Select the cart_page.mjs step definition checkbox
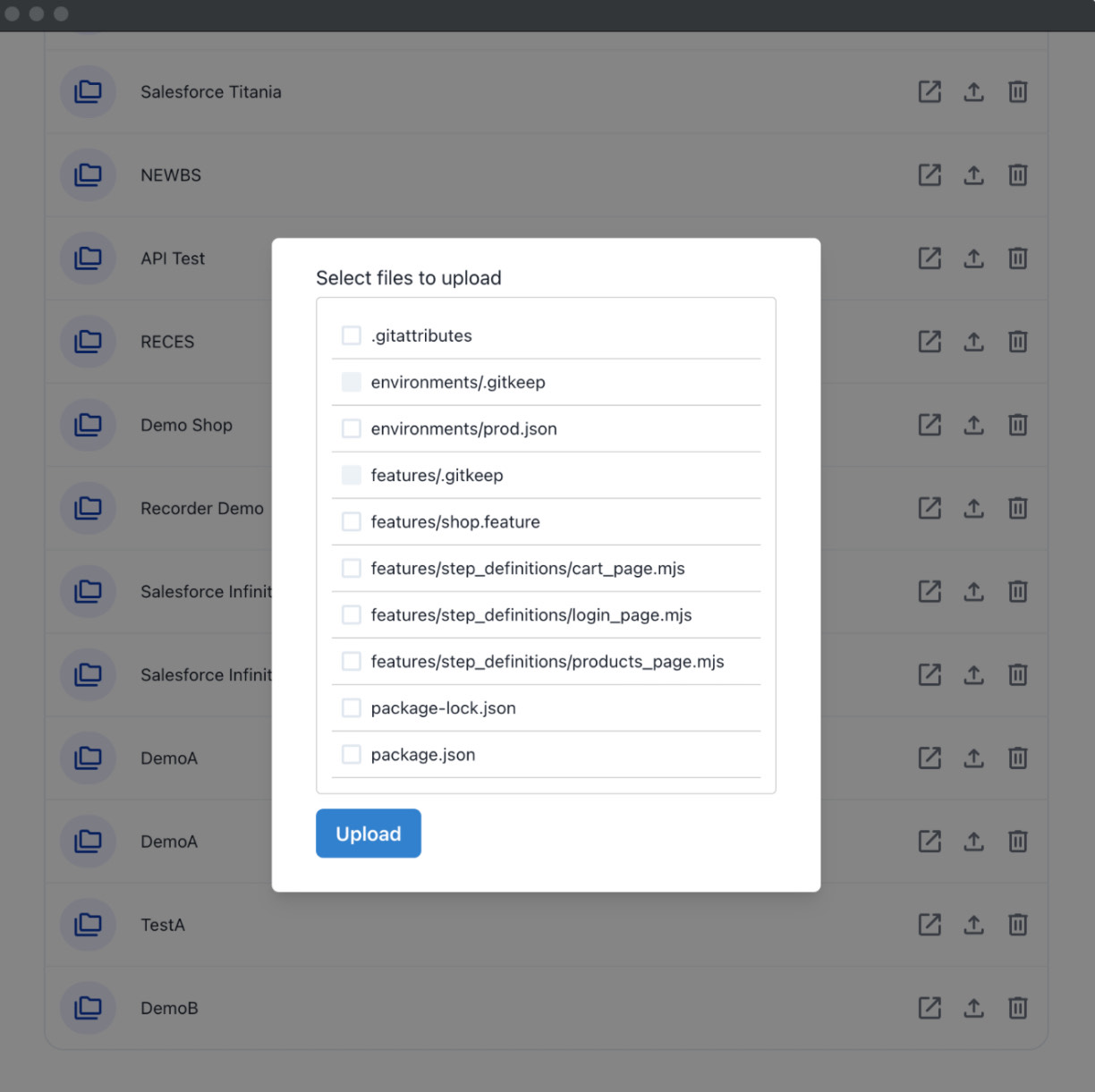Screen dimensions: 1095x1092 click(x=352, y=569)
